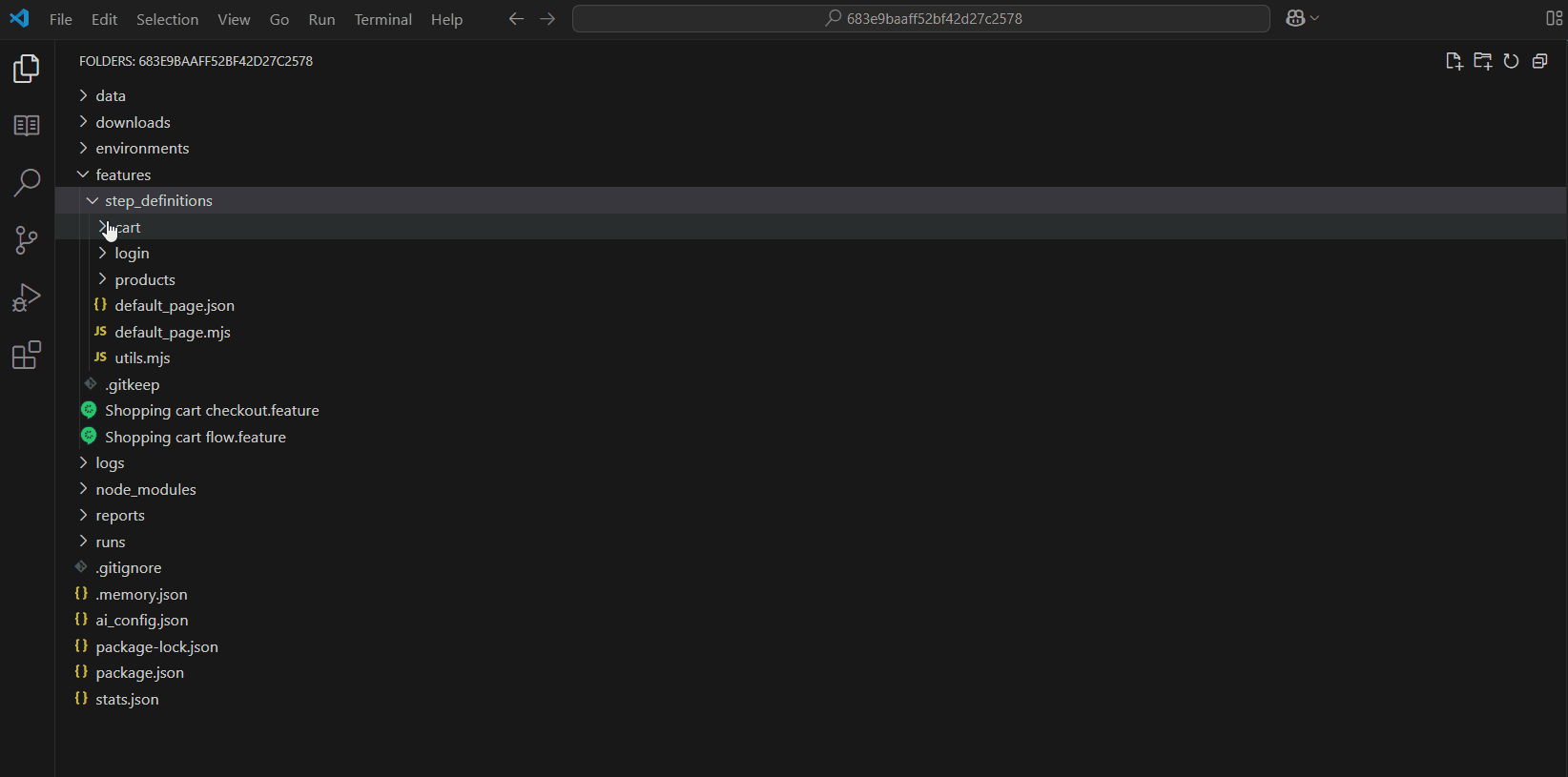The image size is (1568, 777).
Task: Open the Search view in activity bar
Action: point(27,183)
